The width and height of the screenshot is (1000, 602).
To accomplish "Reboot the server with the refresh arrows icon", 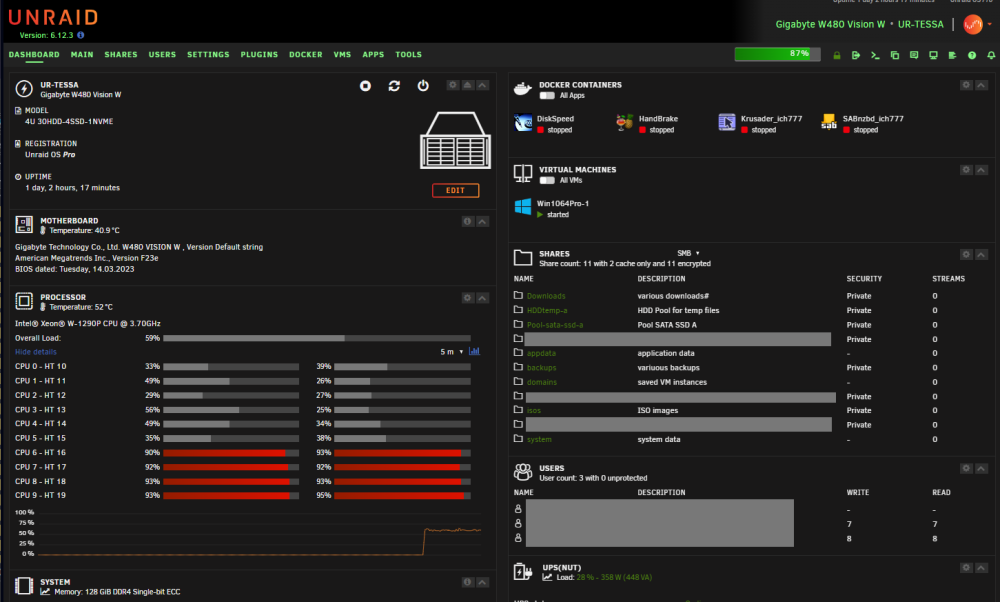I will tap(394, 85).
